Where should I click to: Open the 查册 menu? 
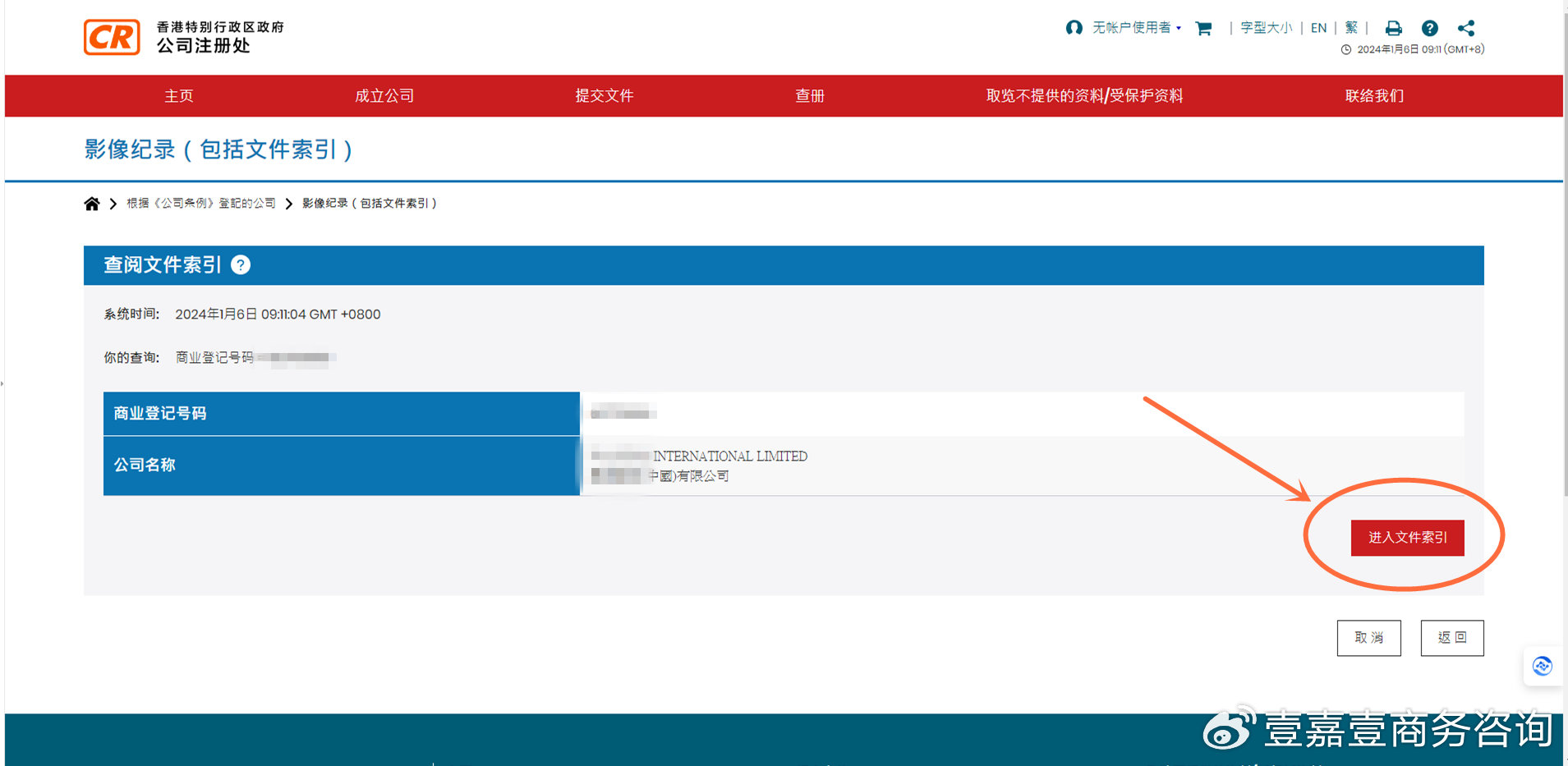810,96
